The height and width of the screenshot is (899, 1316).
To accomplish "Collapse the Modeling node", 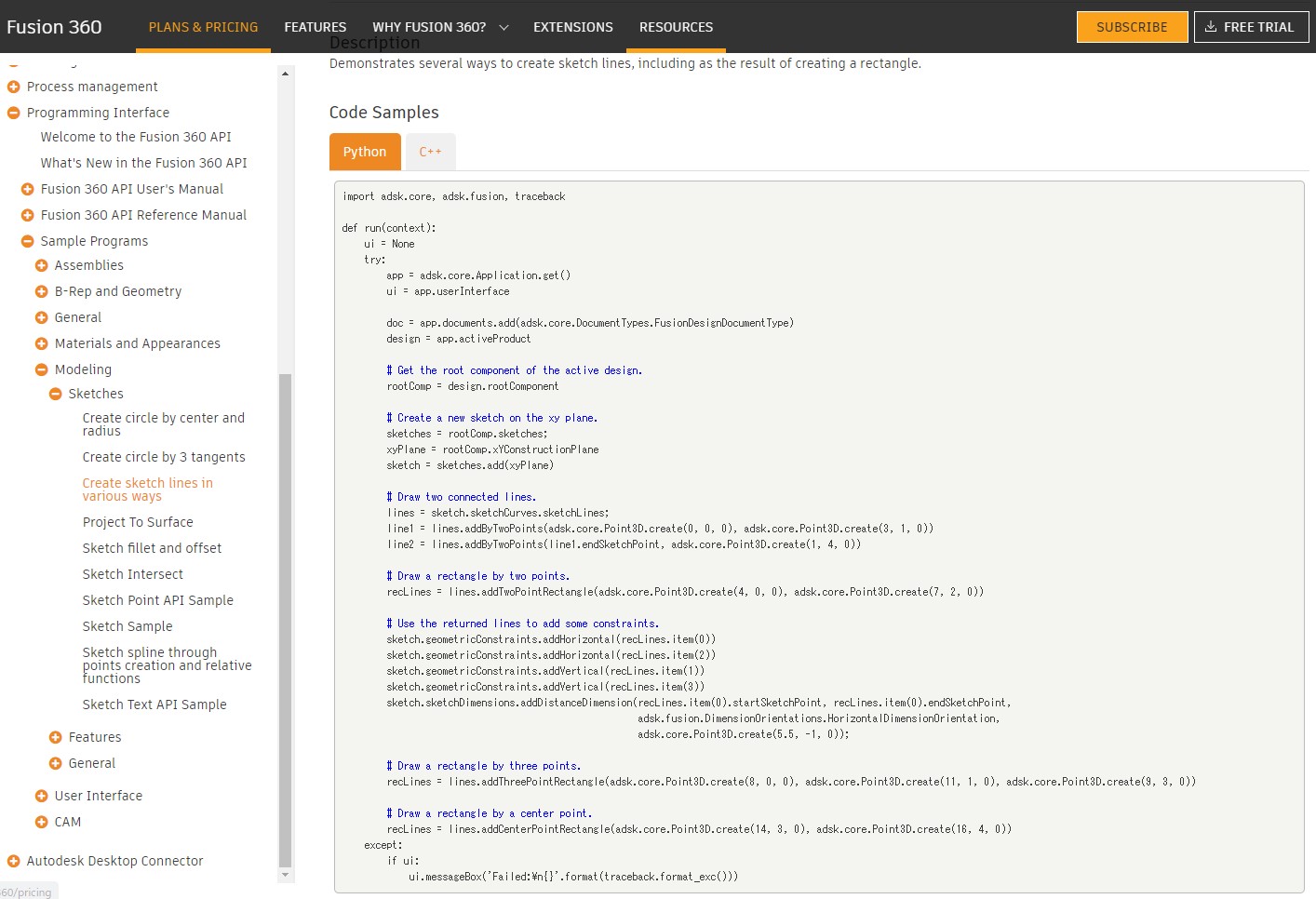I will pyautogui.click(x=42, y=369).
